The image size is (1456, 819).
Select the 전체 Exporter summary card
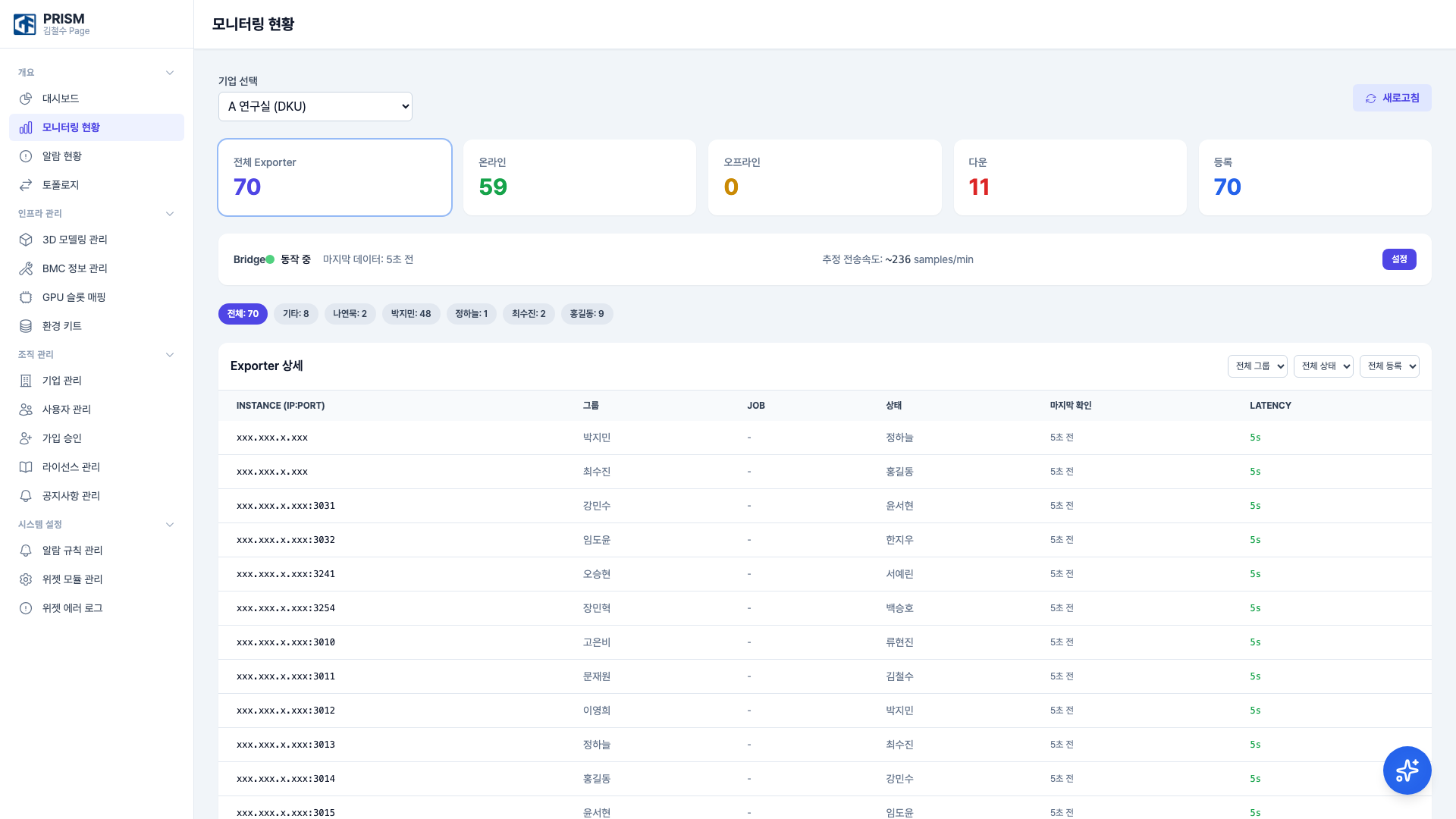click(x=334, y=177)
